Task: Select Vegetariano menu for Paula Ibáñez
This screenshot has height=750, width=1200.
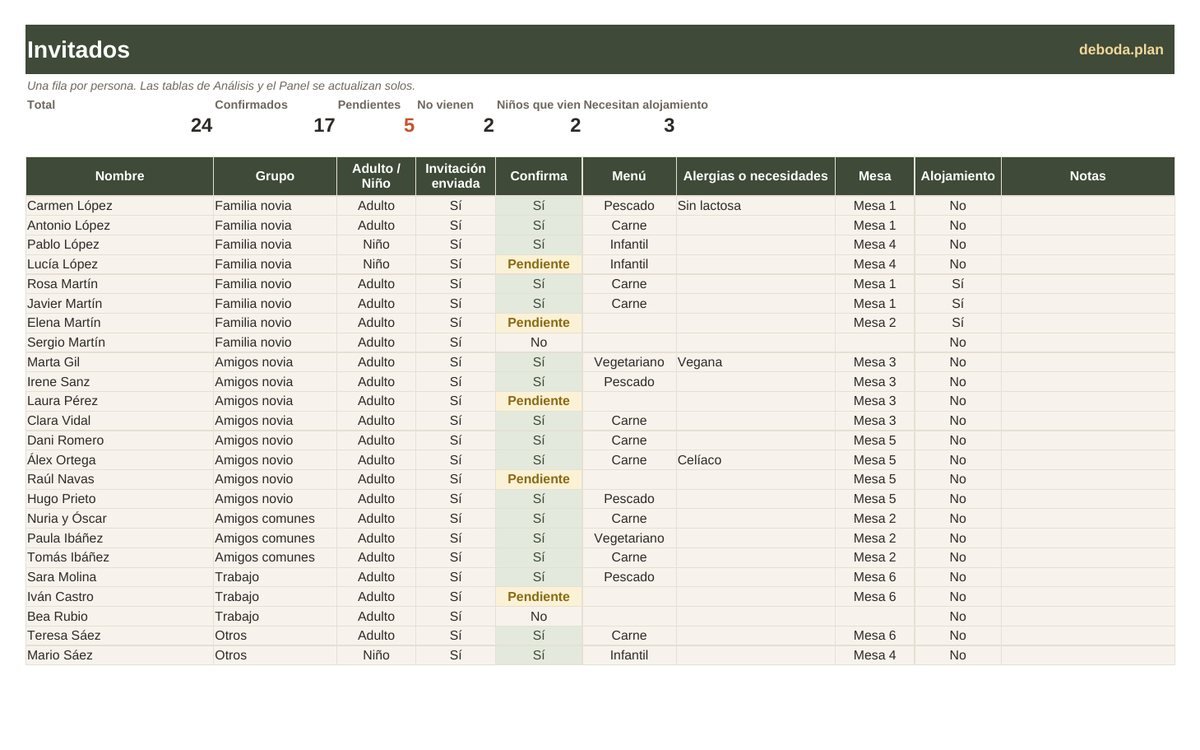Action: click(x=629, y=538)
